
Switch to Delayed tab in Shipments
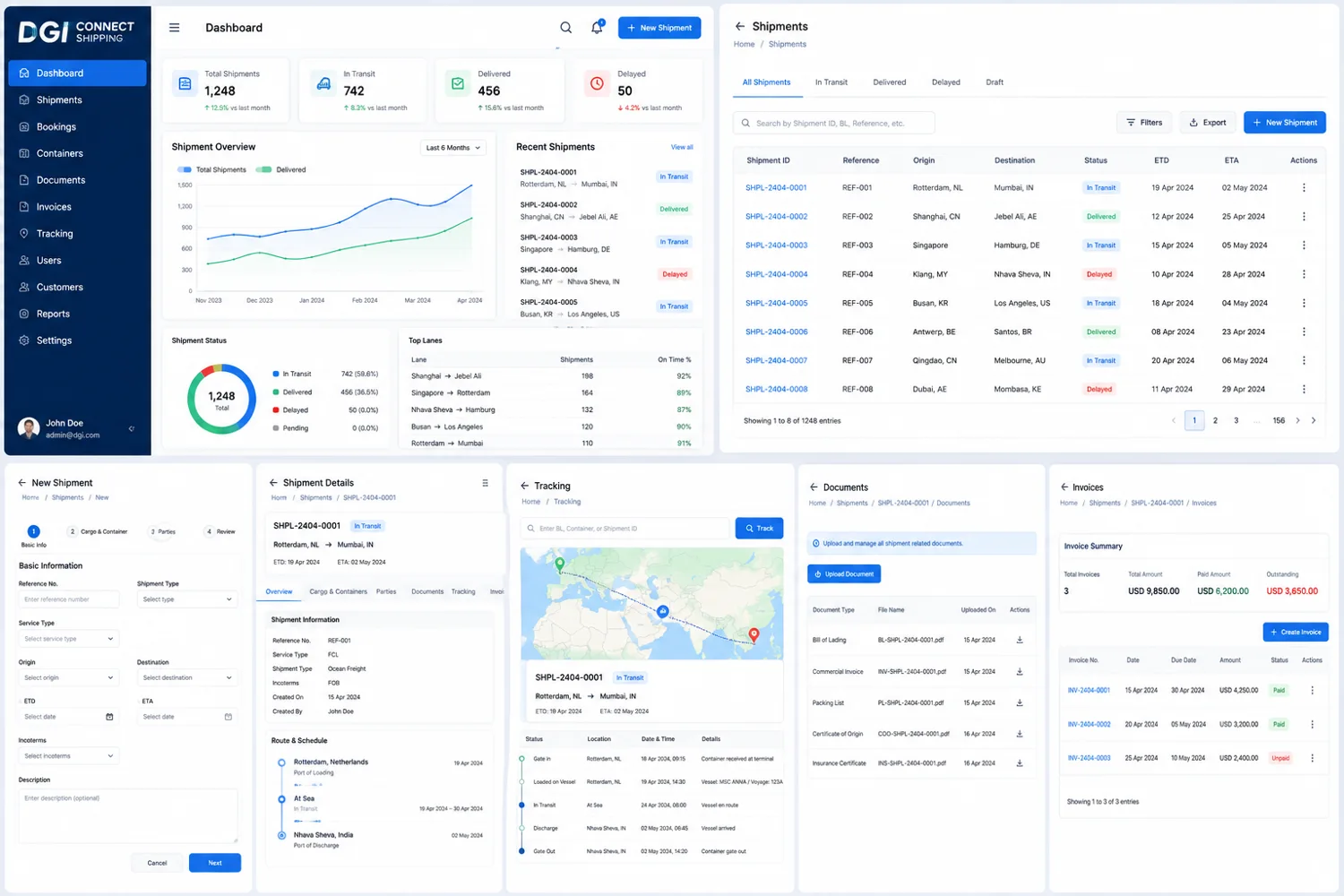coord(946,82)
